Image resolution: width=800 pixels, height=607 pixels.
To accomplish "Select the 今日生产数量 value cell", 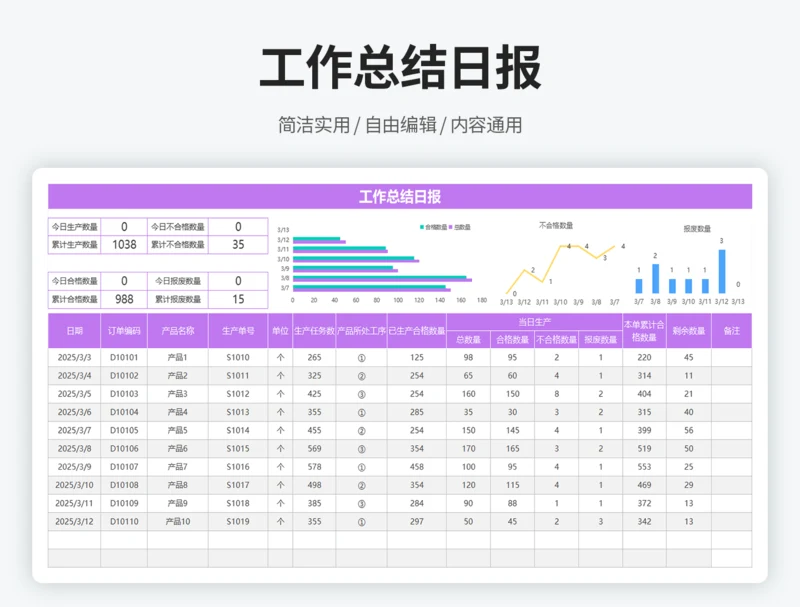I will pos(124,227).
